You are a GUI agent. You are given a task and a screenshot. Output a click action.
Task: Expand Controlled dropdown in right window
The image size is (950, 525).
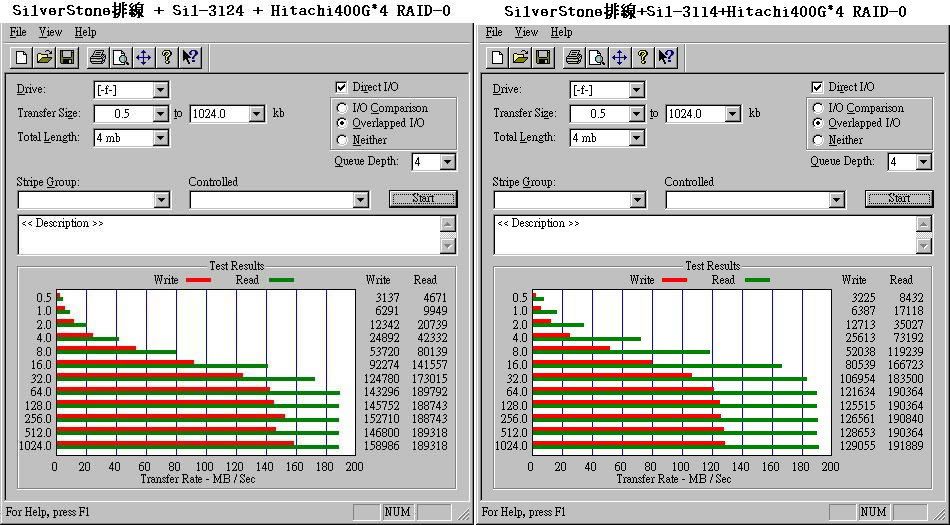[837, 200]
